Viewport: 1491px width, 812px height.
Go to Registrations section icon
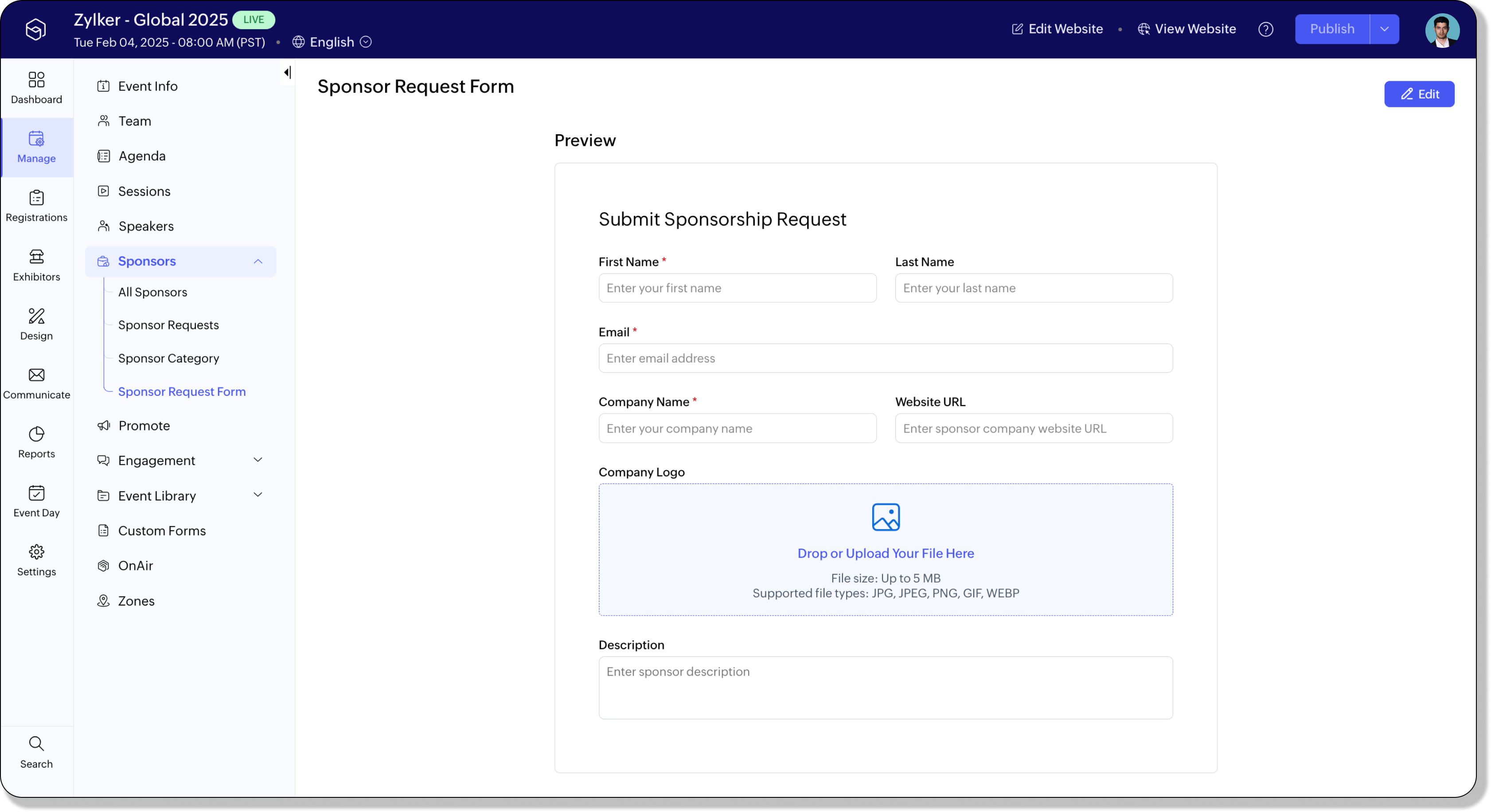click(36, 198)
